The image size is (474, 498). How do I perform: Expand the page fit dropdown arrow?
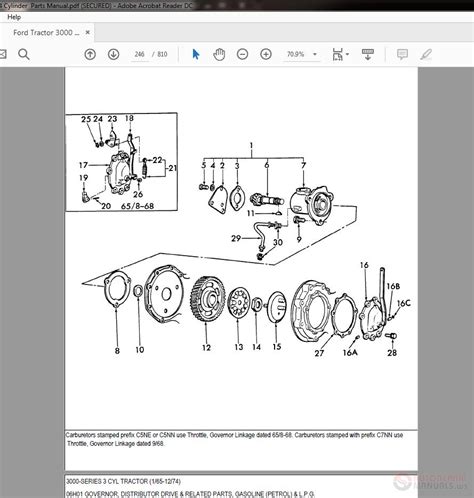pos(347,54)
